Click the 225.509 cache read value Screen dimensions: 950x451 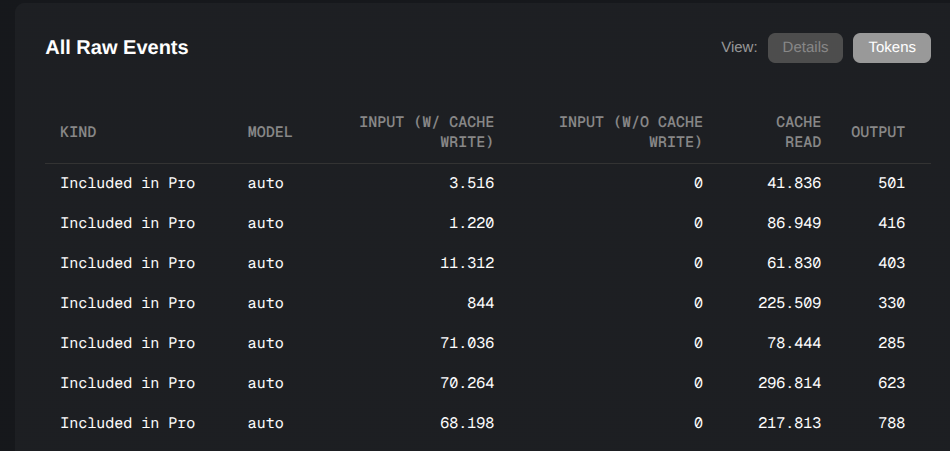(x=789, y=303)
